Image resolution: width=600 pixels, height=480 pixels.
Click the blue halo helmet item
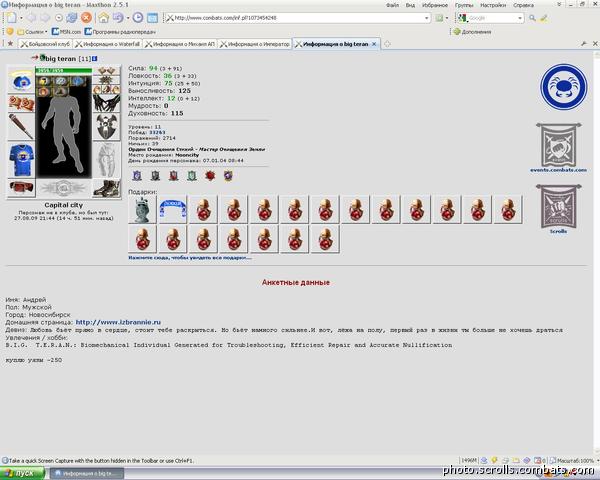tap(21, 79)
